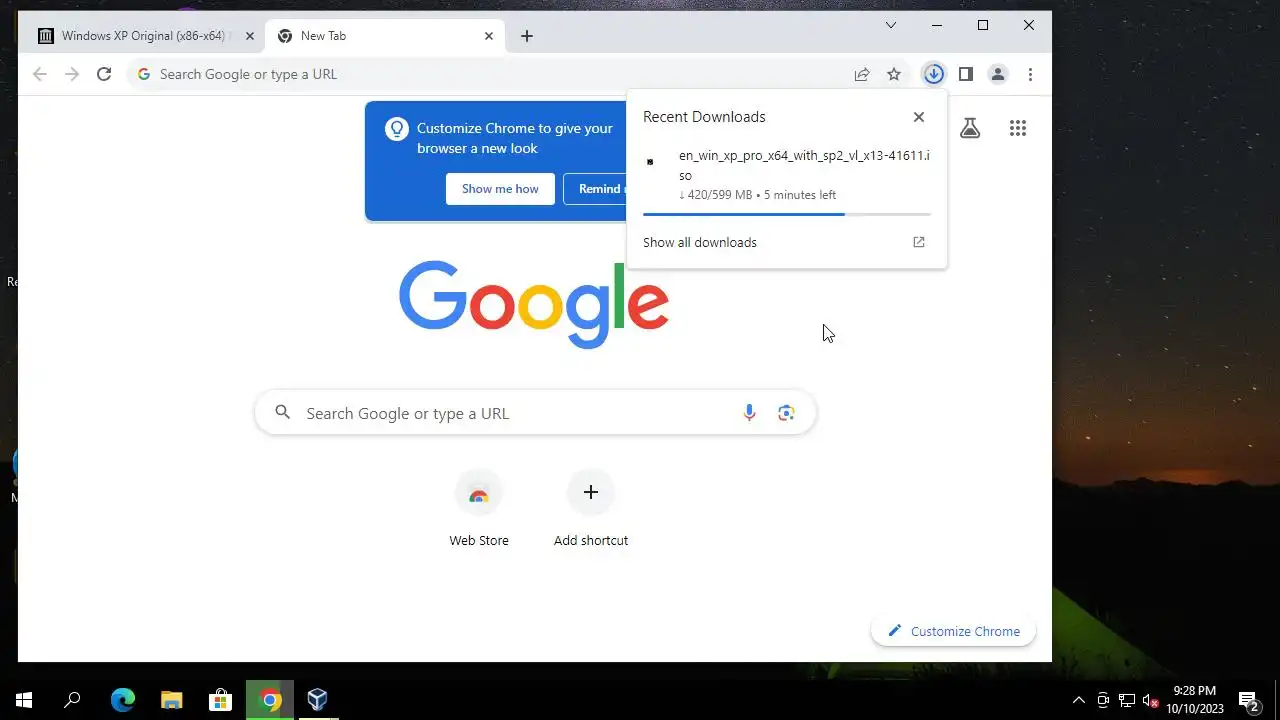This screenshot has height=720, width=1280.
Task: Switch to Windows XP Original tab
Action: (144, 36)
